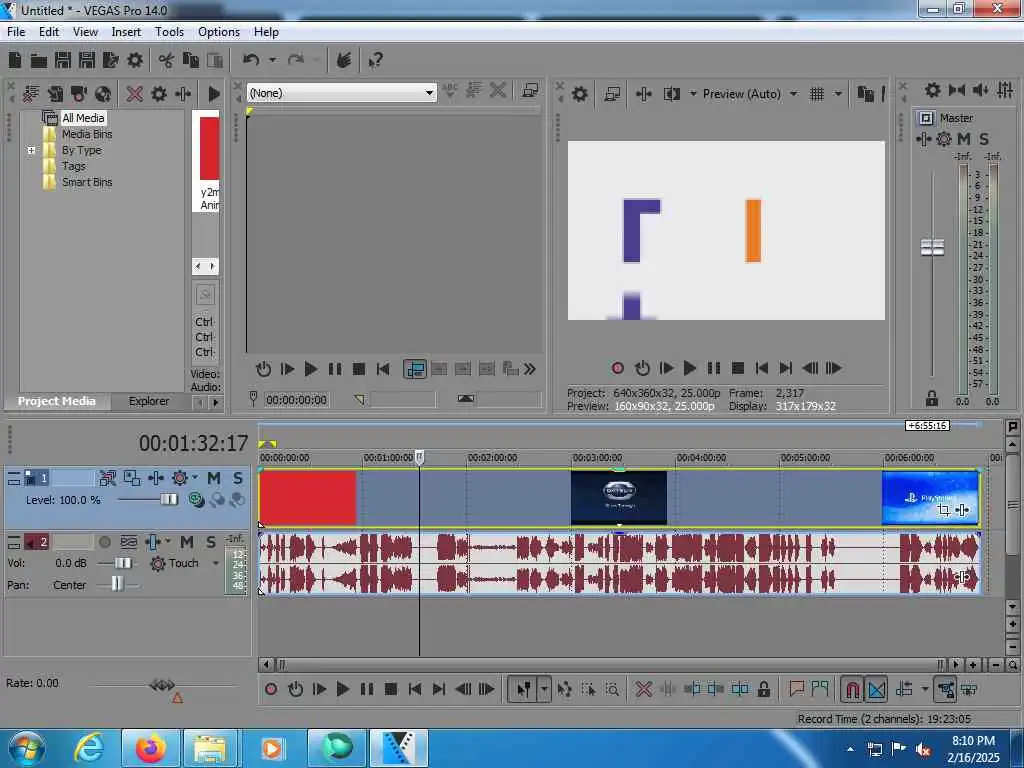Click Play in the timeline transport bar
The image size is (1024, 768).
342,689
